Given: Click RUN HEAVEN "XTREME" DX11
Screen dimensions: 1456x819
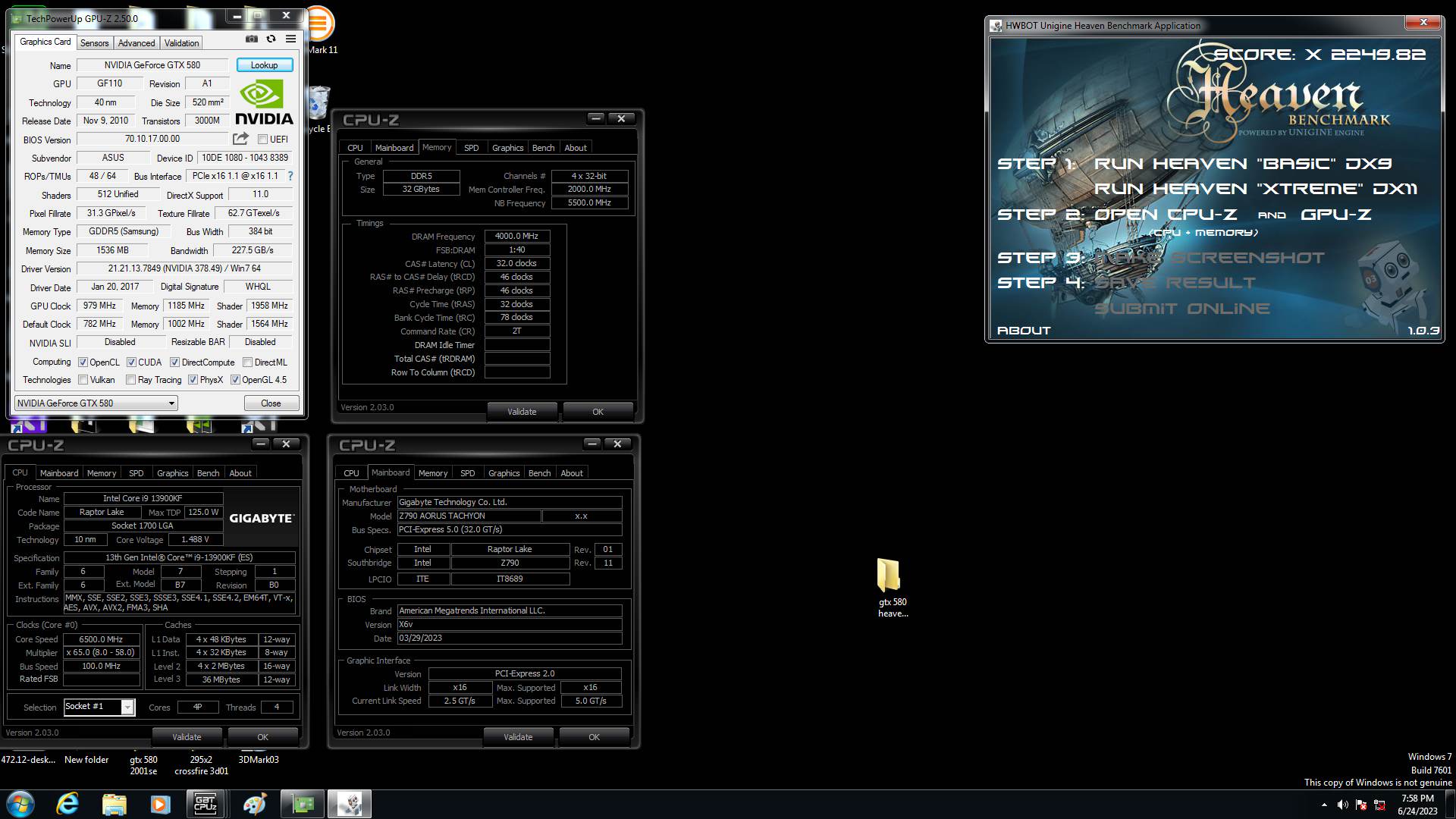Looking at the screenshot, I should [1256, 189].
